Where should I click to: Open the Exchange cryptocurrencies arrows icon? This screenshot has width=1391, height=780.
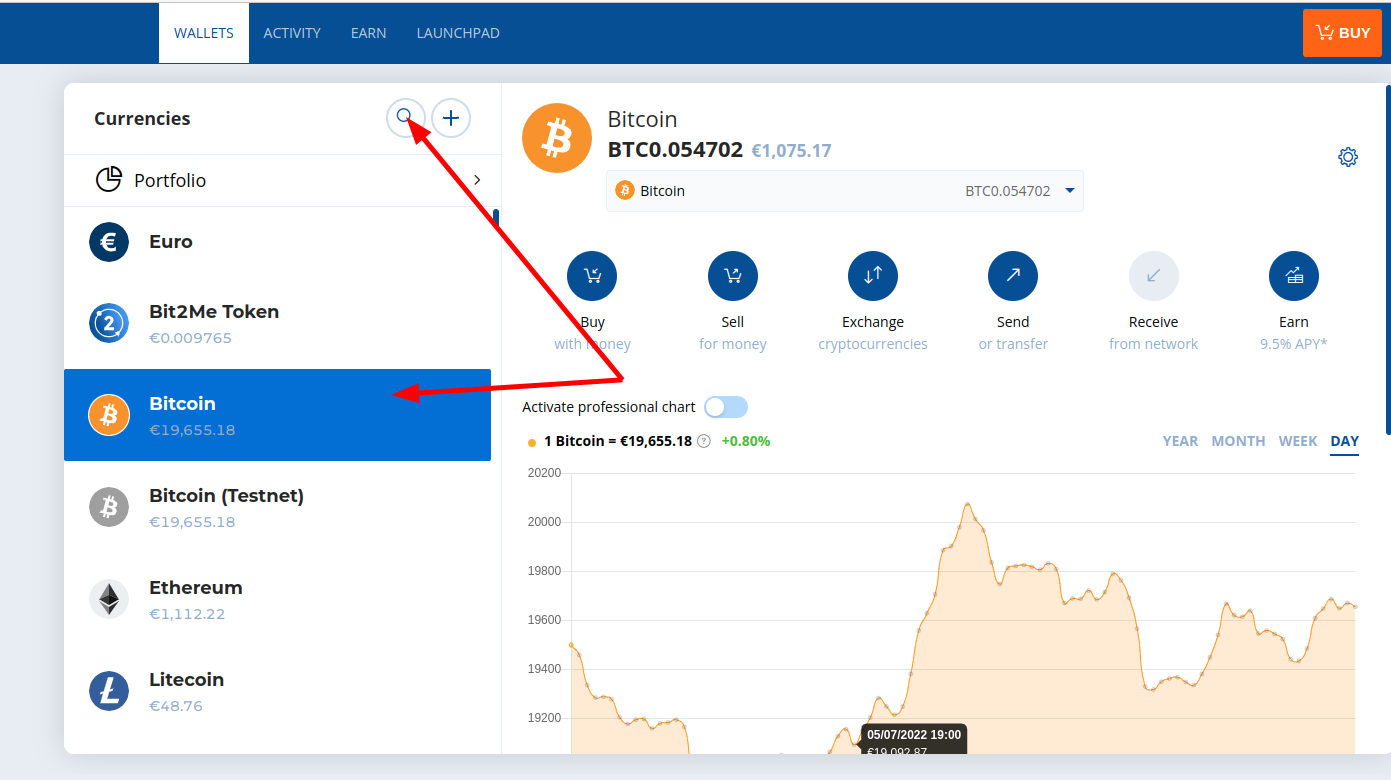pos(873,276)
